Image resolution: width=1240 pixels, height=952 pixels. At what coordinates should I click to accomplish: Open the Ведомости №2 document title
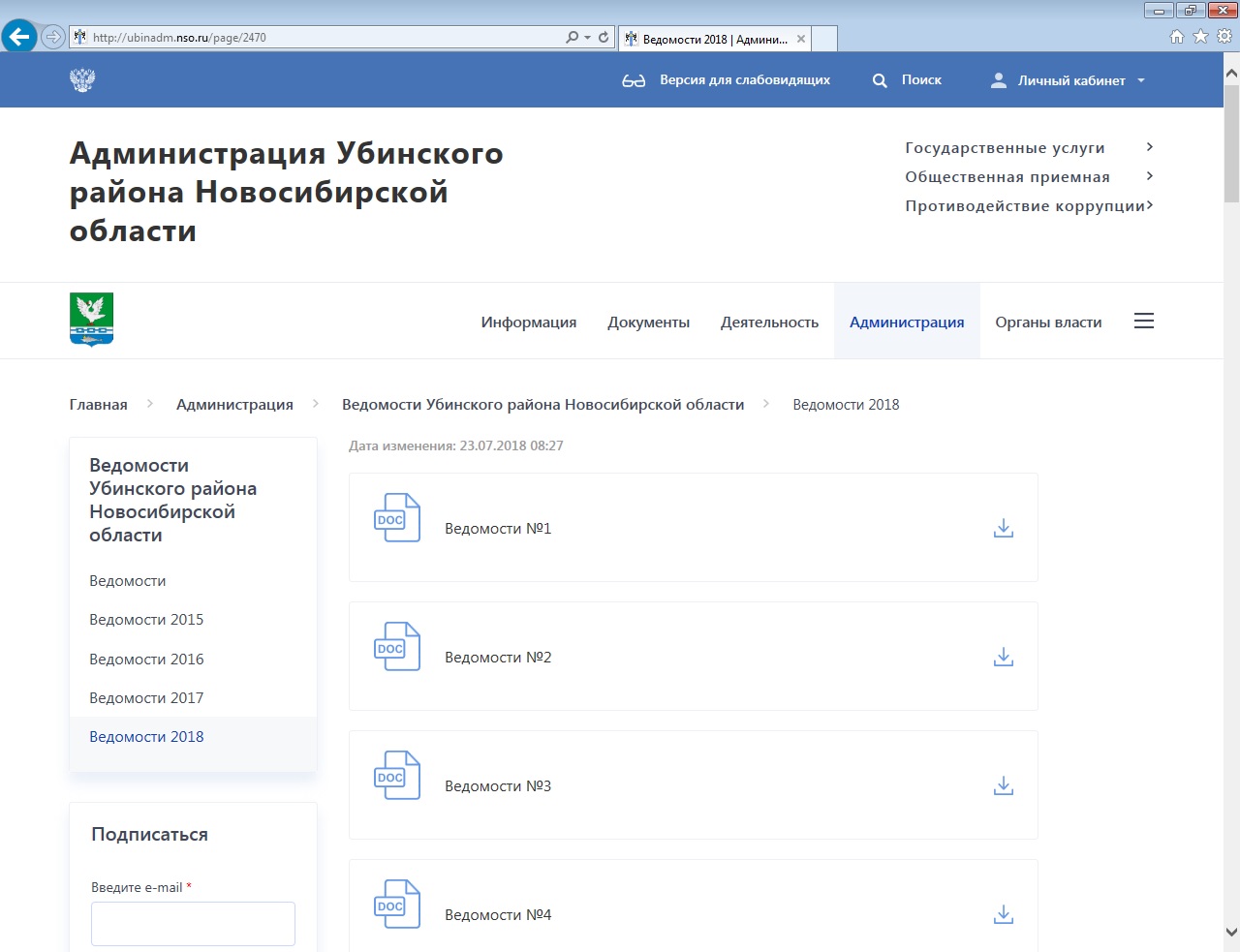(498, 658)
